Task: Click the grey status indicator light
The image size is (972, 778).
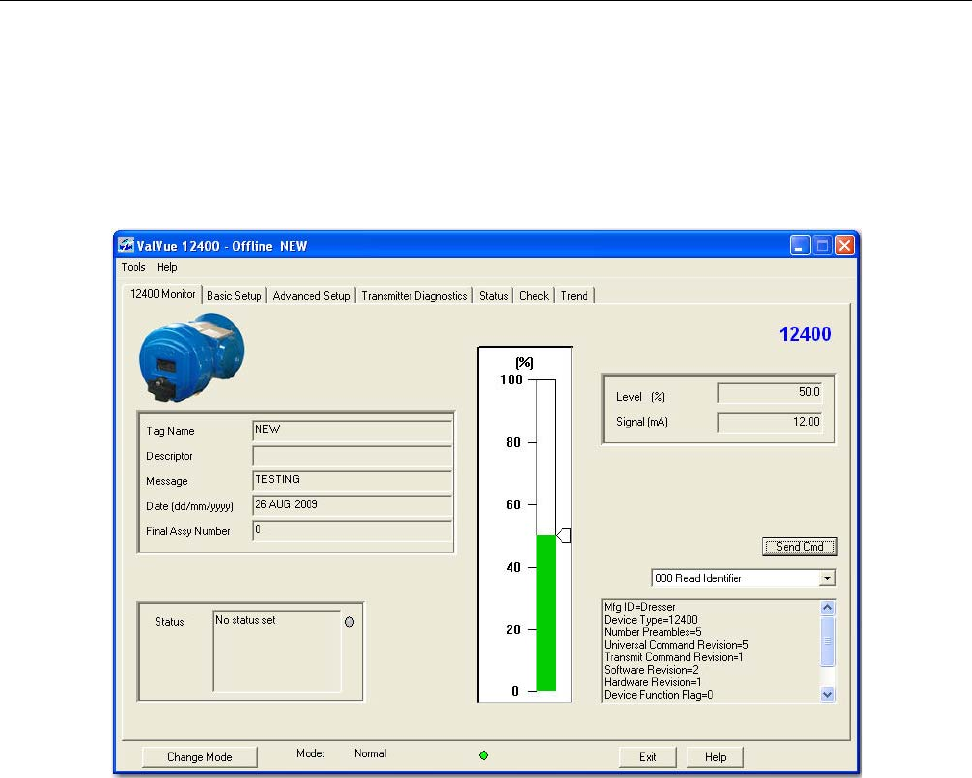Action: [350, 622]
